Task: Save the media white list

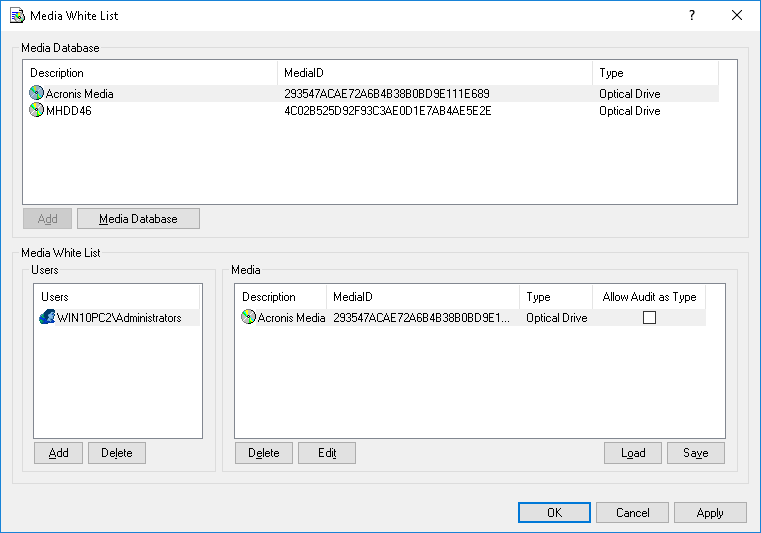Action: pyautogui.click(x=696, y=453)
